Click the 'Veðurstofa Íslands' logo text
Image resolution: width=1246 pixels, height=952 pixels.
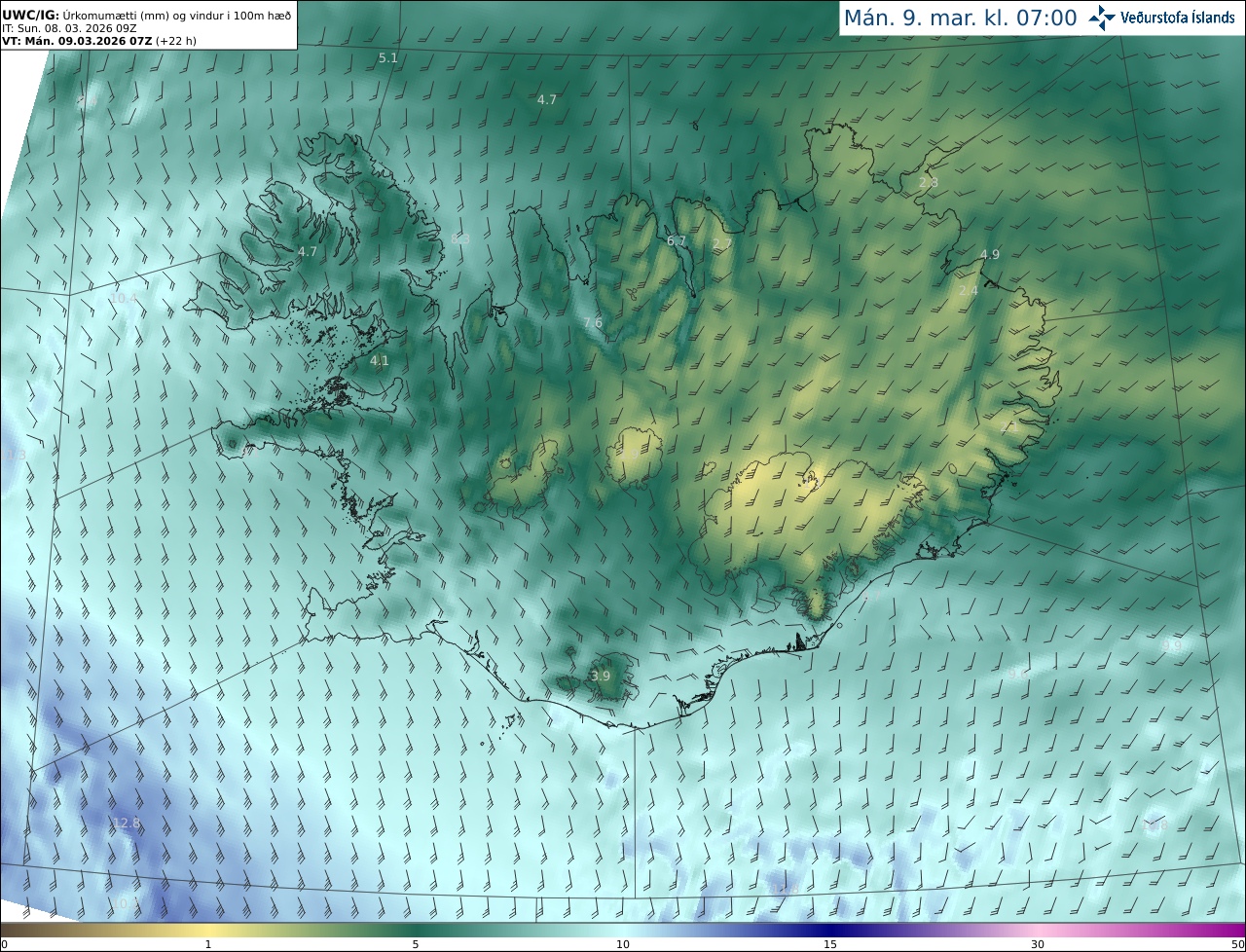pos(1178,18)
